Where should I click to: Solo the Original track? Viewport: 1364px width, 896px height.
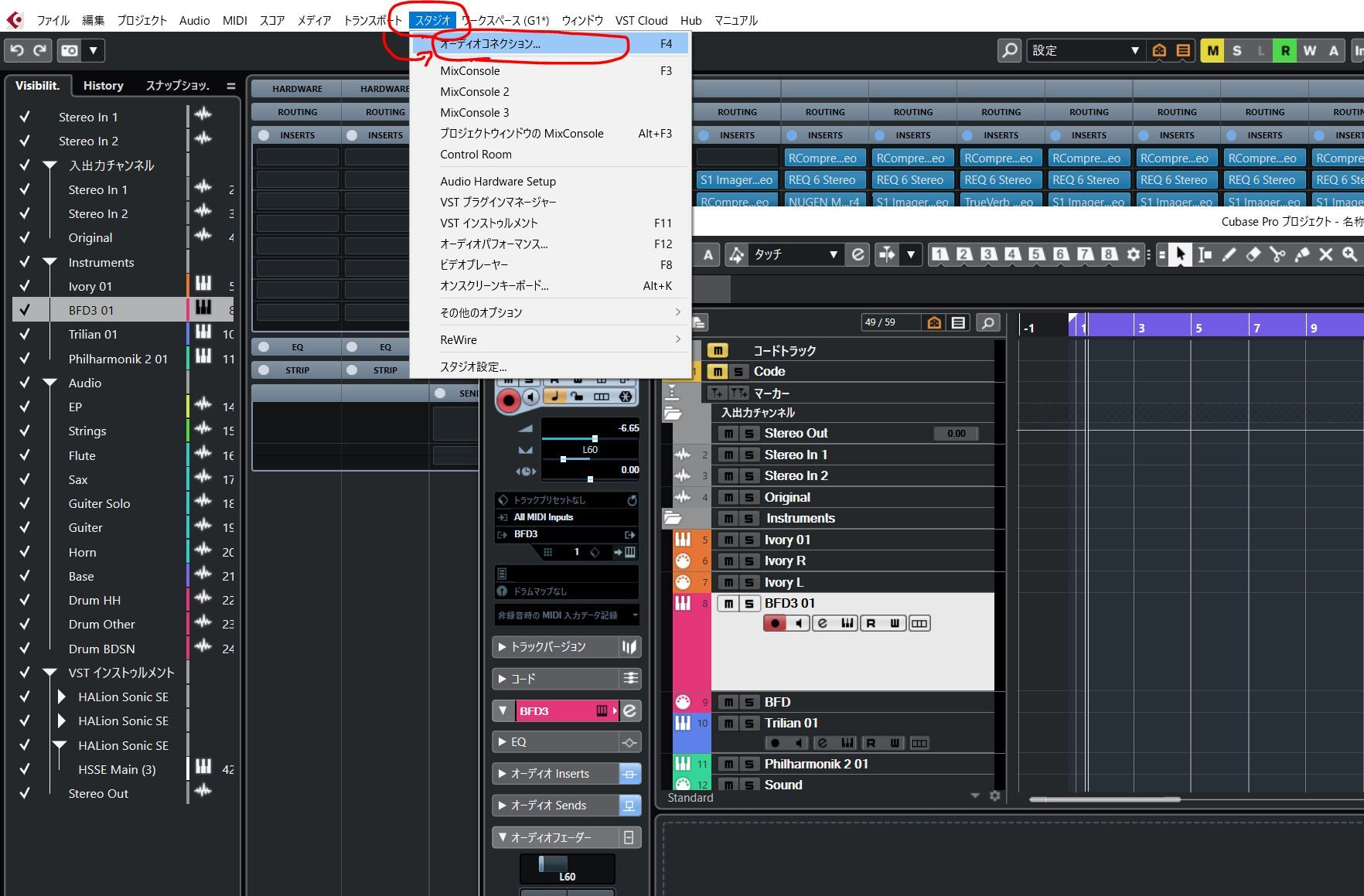pos(748,498)
